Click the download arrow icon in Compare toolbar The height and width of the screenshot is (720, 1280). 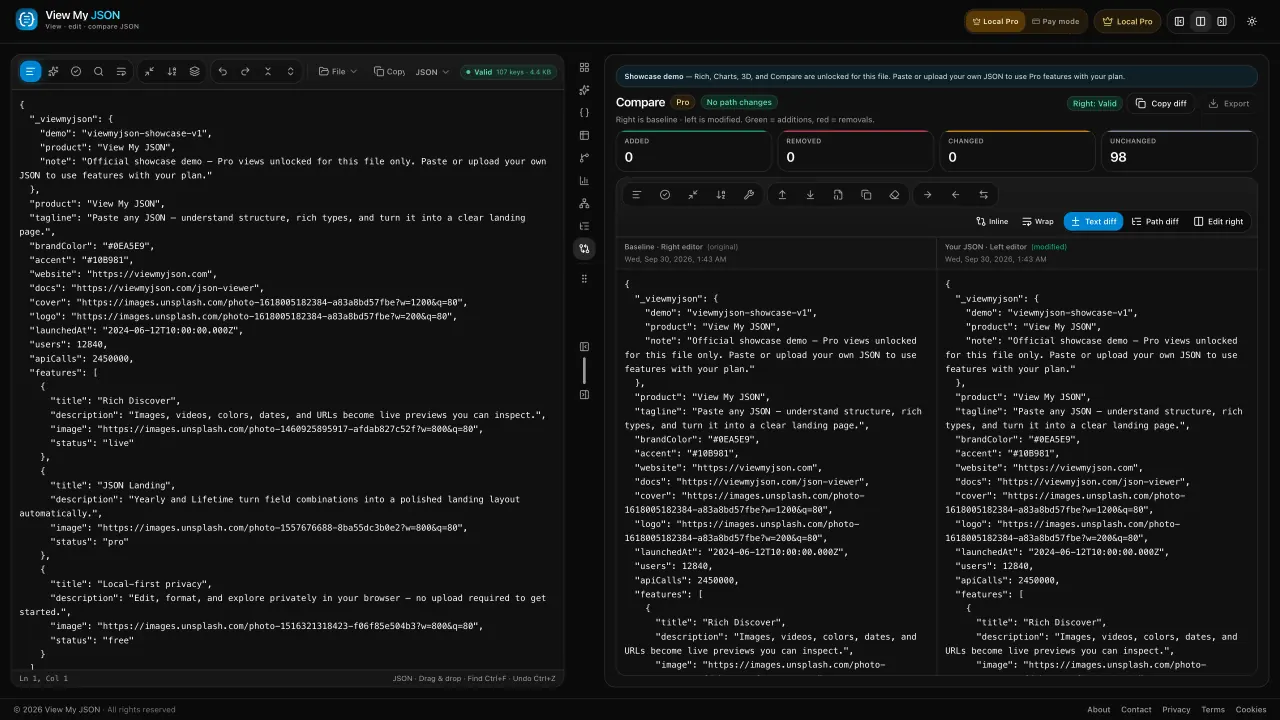pyautogui.click(x=810, y=195)
